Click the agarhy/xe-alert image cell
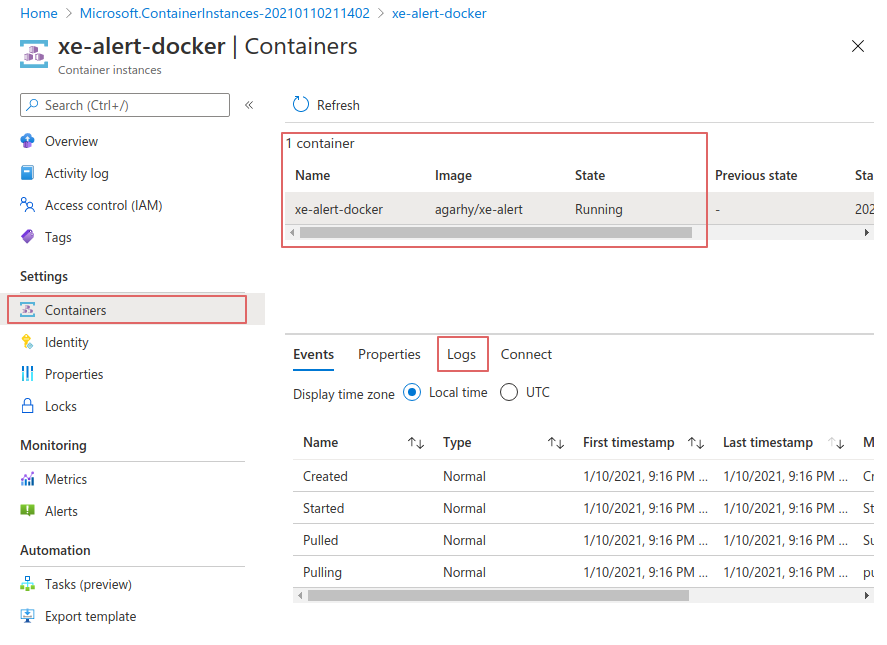Viewport: 887px width, 645px height. pos(479,209)
